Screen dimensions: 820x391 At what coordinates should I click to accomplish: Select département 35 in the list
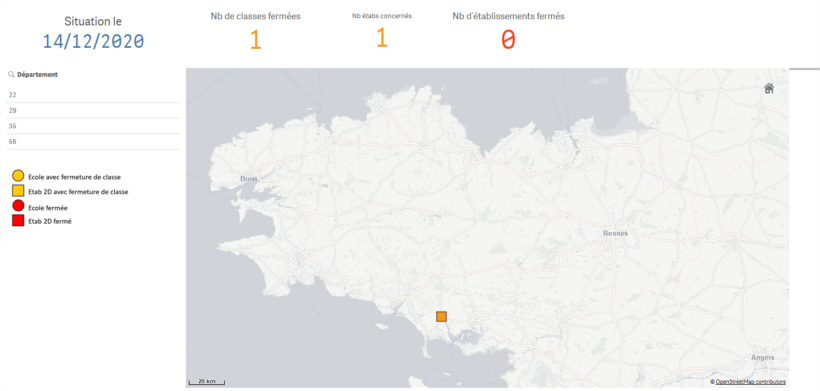[x=93, y=126]
